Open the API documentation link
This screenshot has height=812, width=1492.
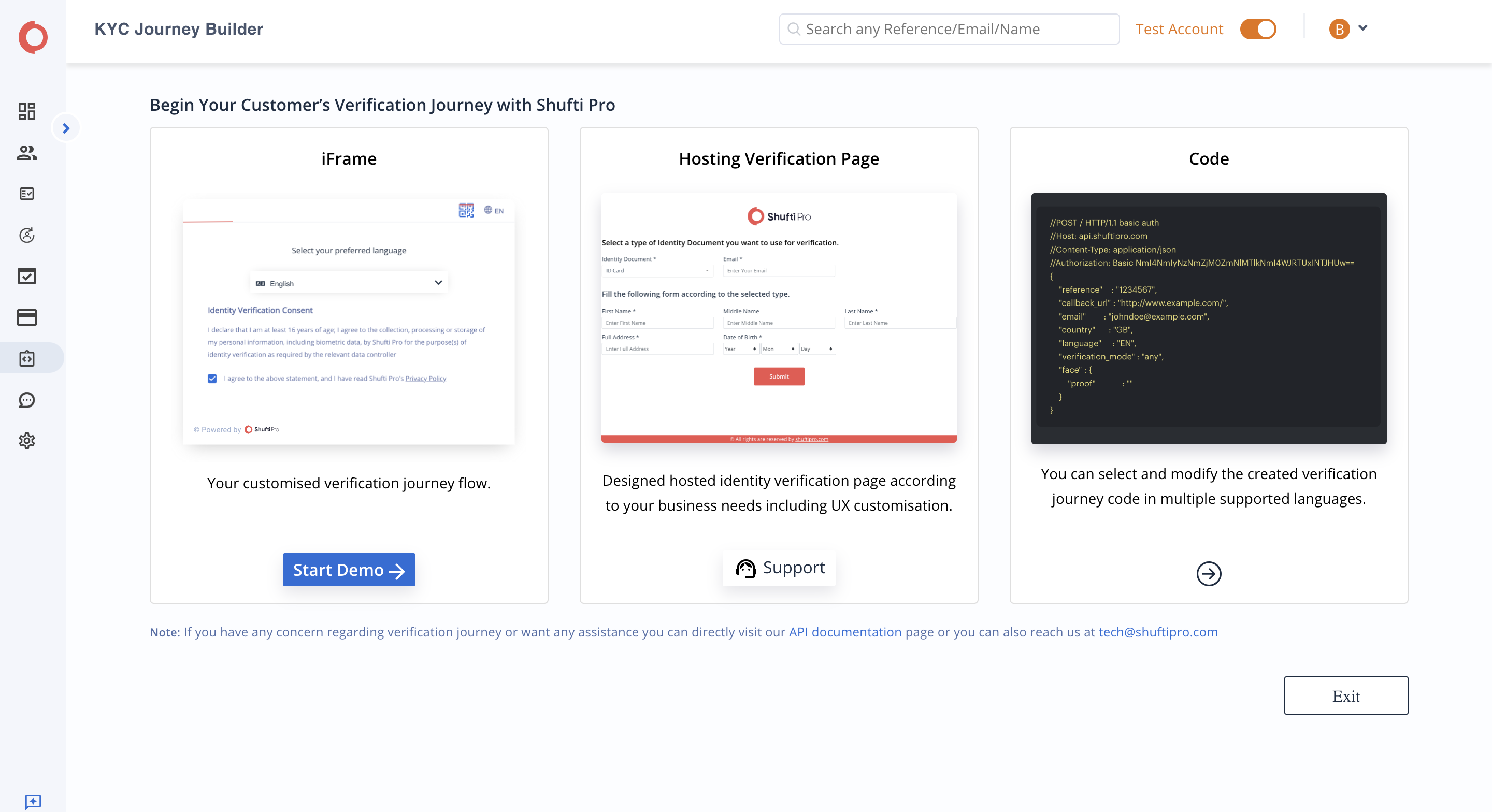point(845,632)
